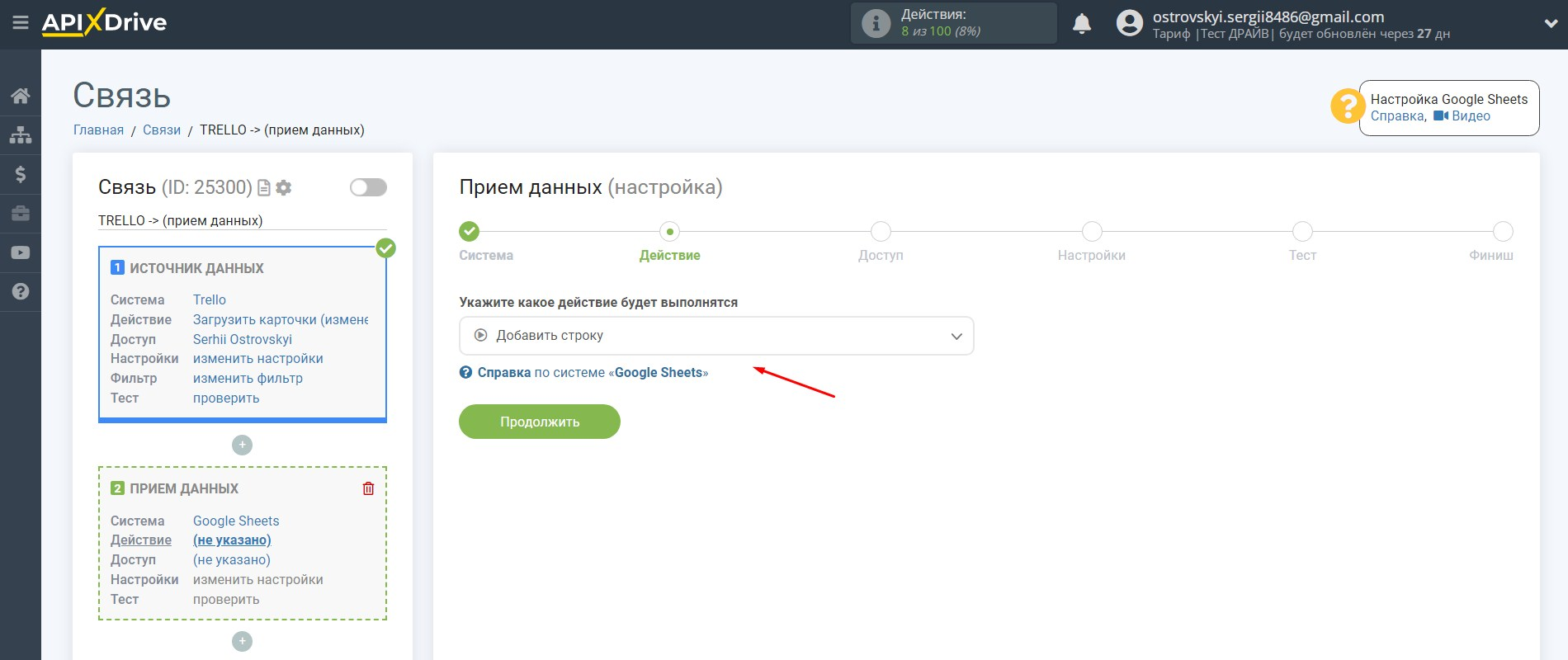The width and height of the screenshot is (1568, 660).
Task: Go to the Тест step
Action: click(x=1302, y=232)
